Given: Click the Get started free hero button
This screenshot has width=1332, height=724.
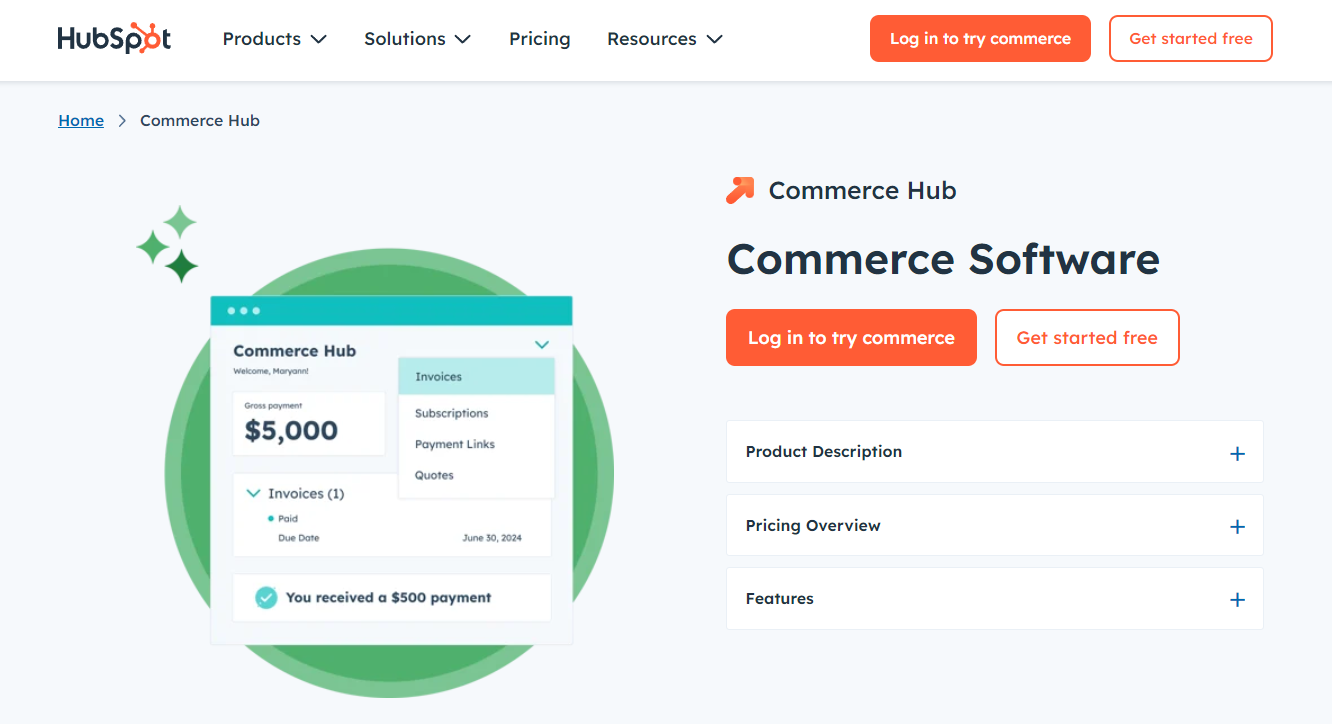Looking at the screenshot, I should [x=1086, y=337].
